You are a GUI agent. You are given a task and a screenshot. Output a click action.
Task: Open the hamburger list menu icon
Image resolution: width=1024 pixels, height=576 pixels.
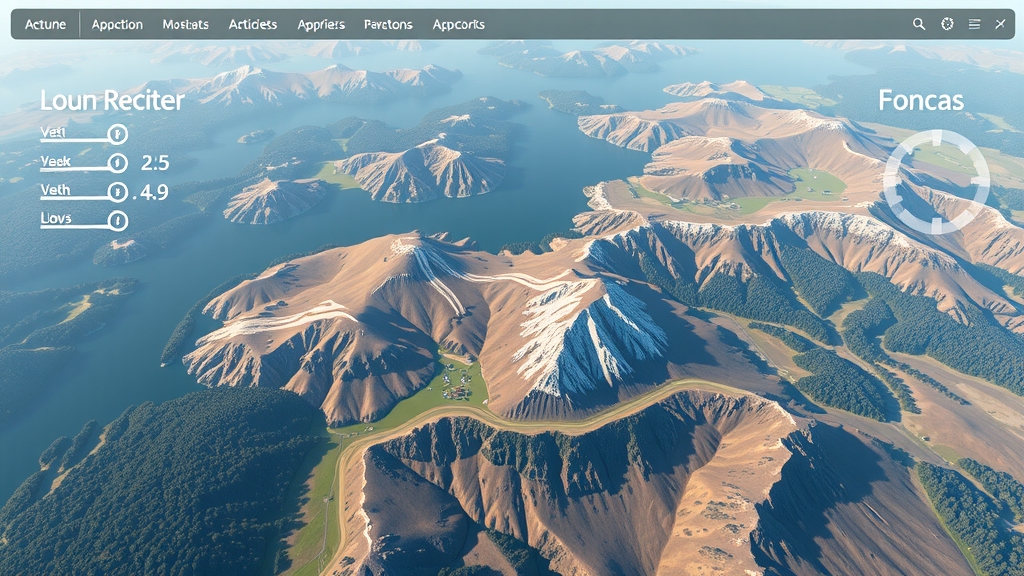975,24
